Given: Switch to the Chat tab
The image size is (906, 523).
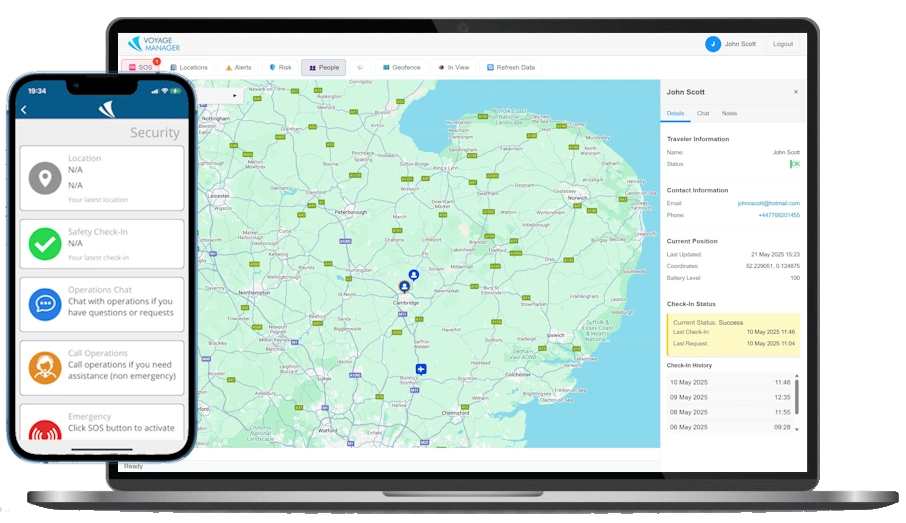Looking at the screenshot, I should 703,114.
